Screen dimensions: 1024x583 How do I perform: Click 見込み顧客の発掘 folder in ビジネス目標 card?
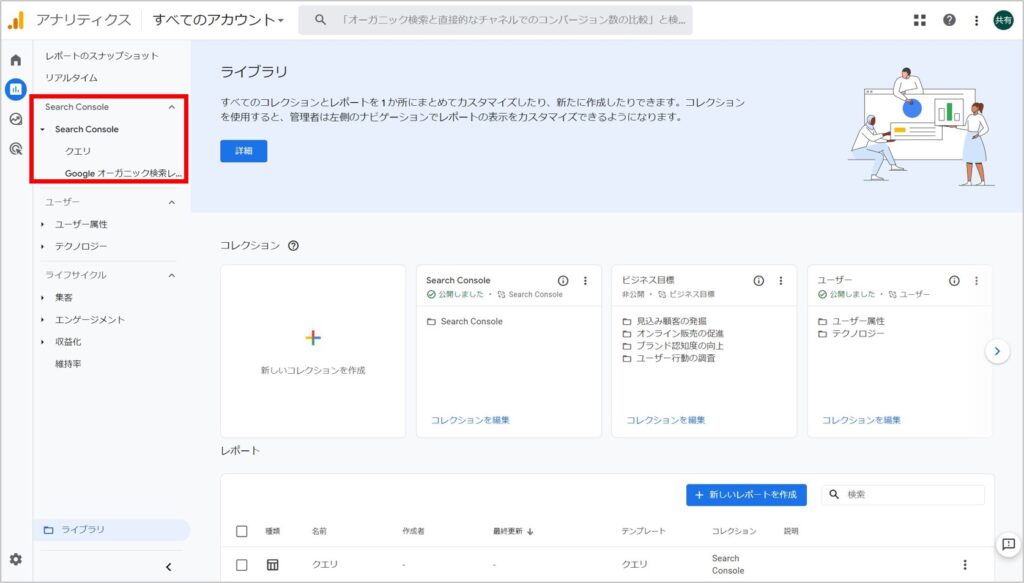(664, 321)
